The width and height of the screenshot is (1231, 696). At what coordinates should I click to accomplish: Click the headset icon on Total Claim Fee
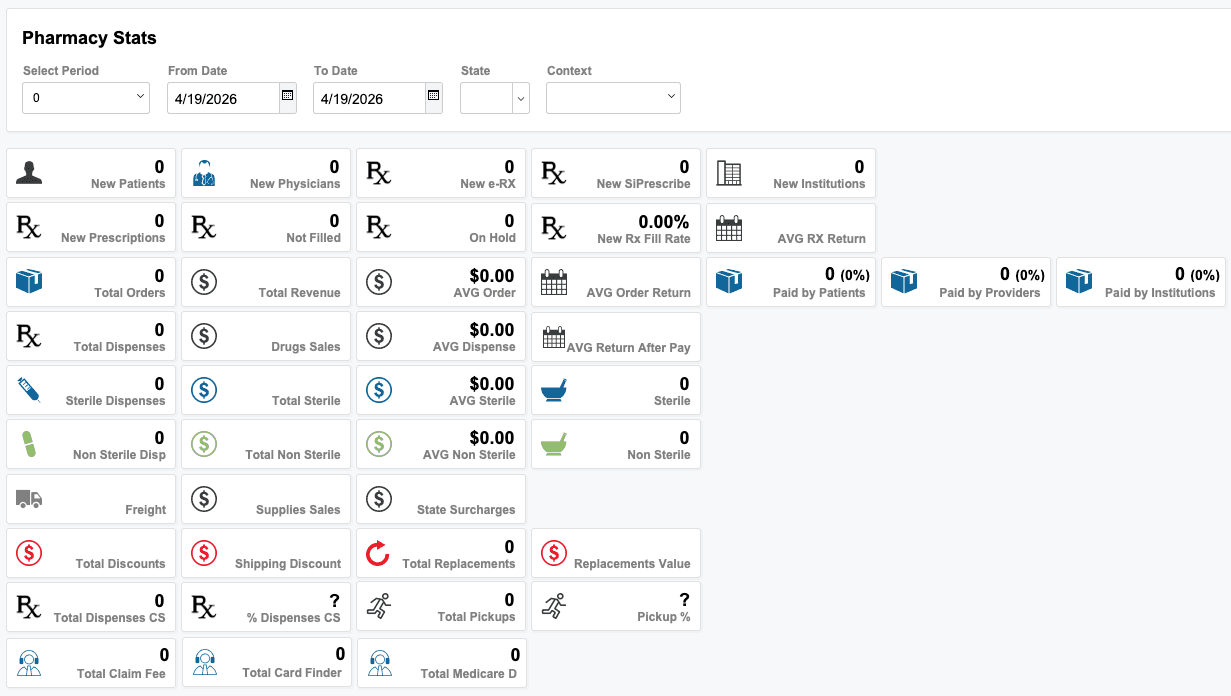click(x=29, y=662)
